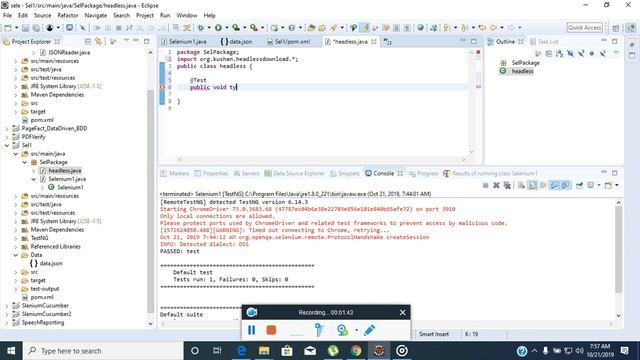This screenshot has height=360, width=640.
Task: Select the recorder pen annotation tool
Action: pos(369,330)
